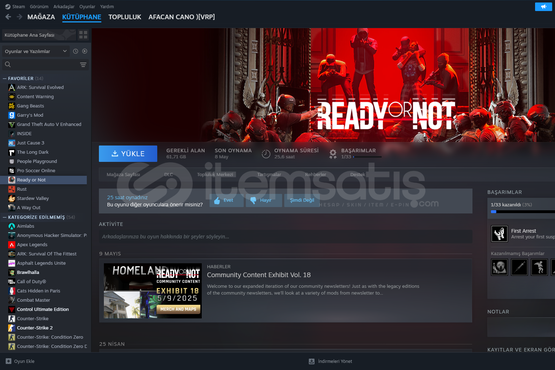
Task: Open the advanced filter icon beside search
Action: pos(83,64)
